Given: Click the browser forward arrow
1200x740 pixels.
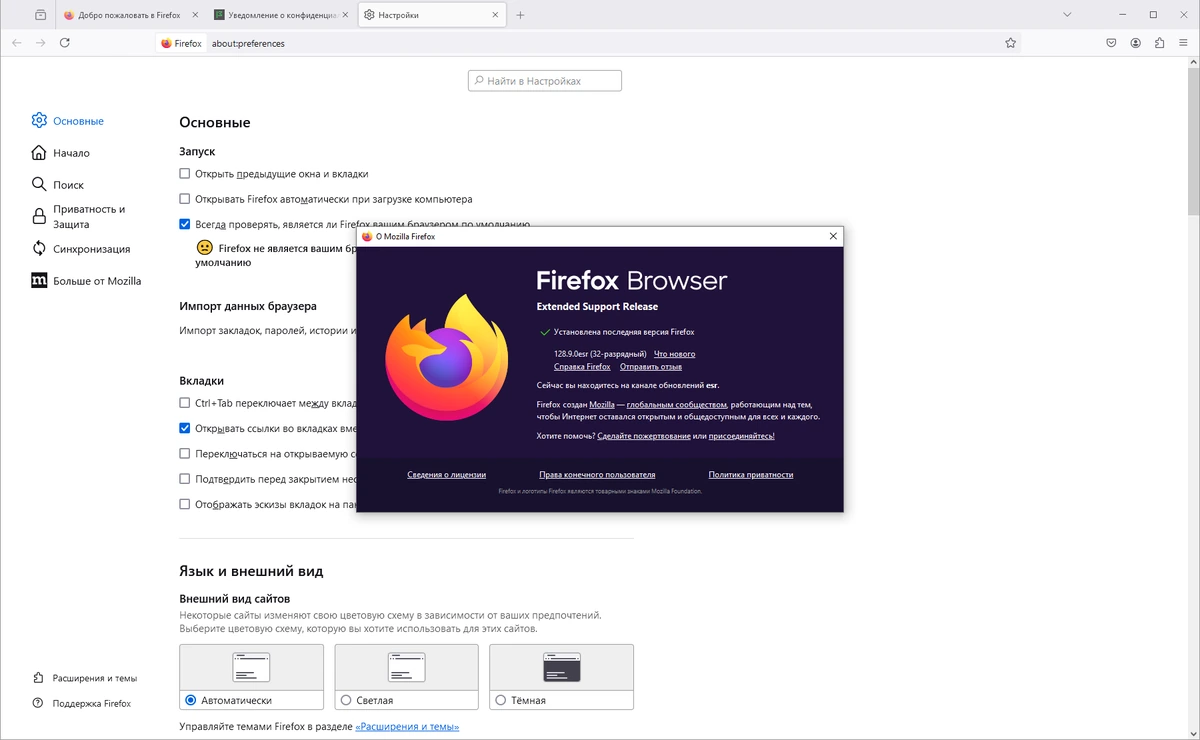Looking at the screenshot, I should [41, 43].
